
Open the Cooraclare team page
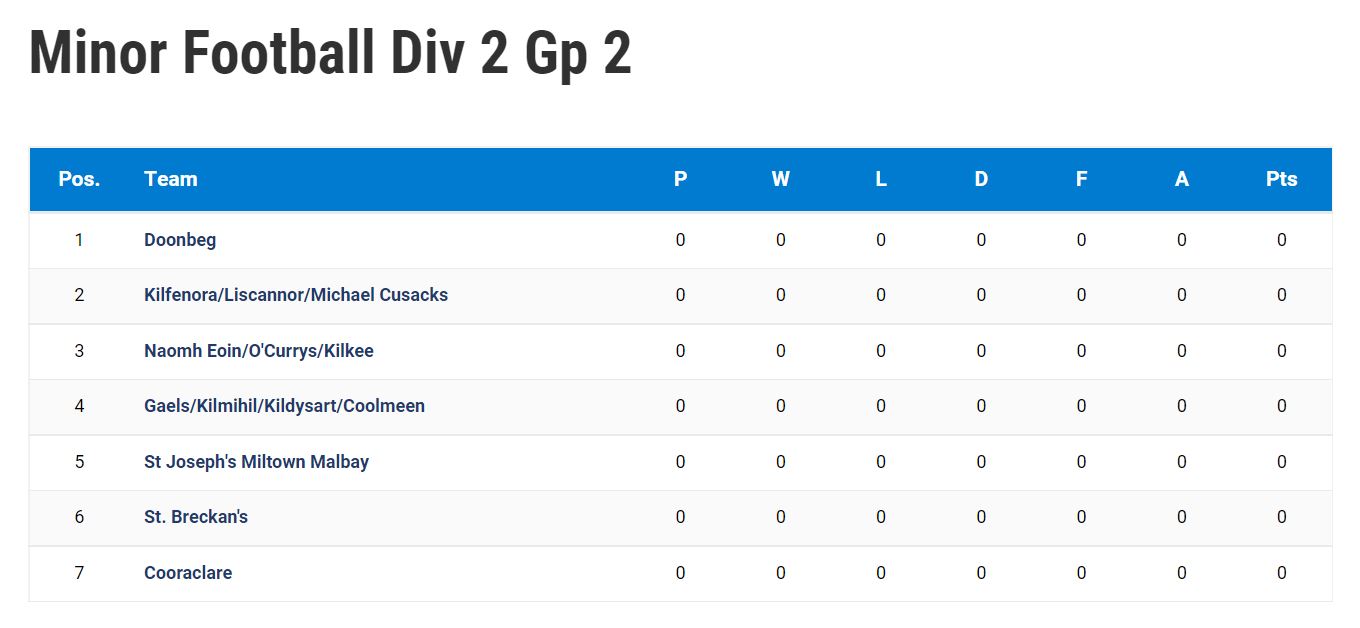pyautogui.click(x=188, y=573)
